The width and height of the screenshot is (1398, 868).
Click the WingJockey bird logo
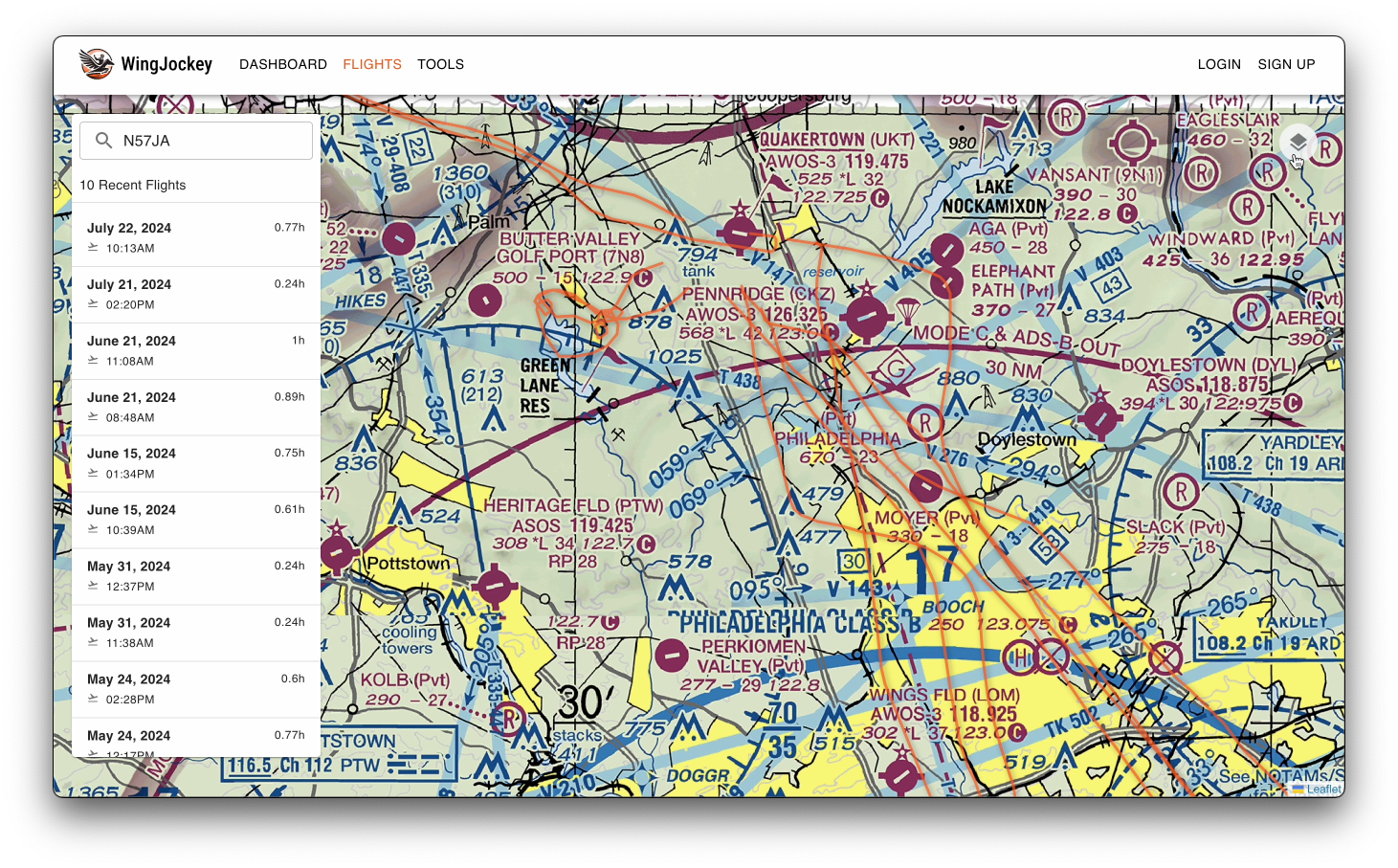click(x=96, y=64)
